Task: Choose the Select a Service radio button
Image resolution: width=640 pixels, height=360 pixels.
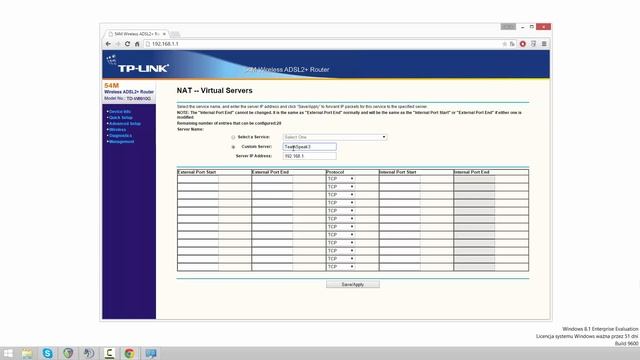Action: (x=233, y=138)
